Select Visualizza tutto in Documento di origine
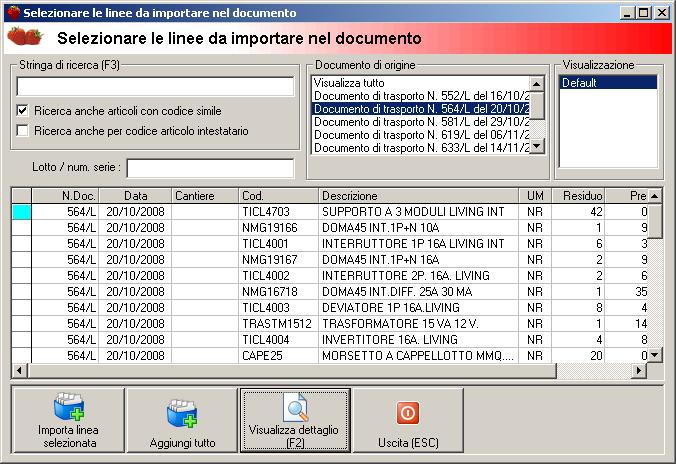676x464 pixels. [421, 83]
